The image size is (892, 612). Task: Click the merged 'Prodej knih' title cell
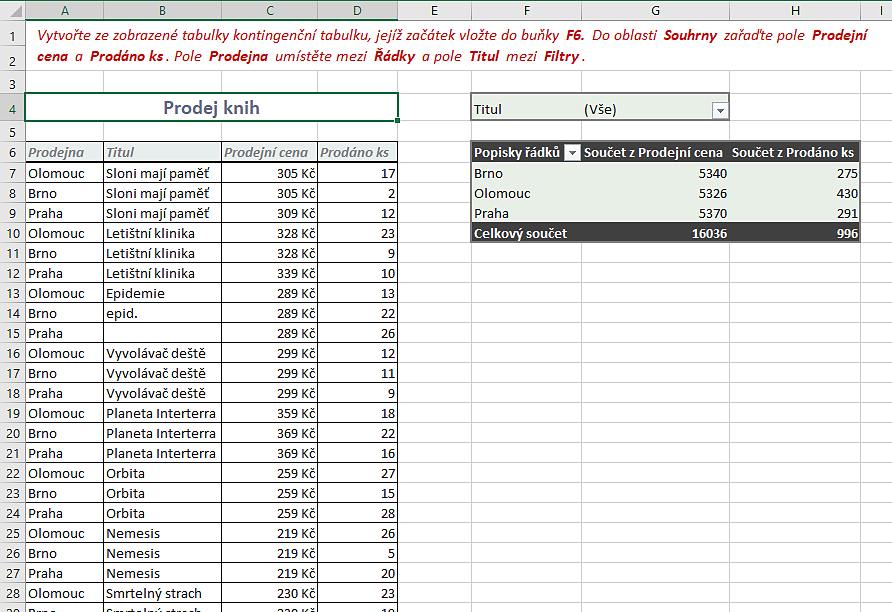click(211, 108)
